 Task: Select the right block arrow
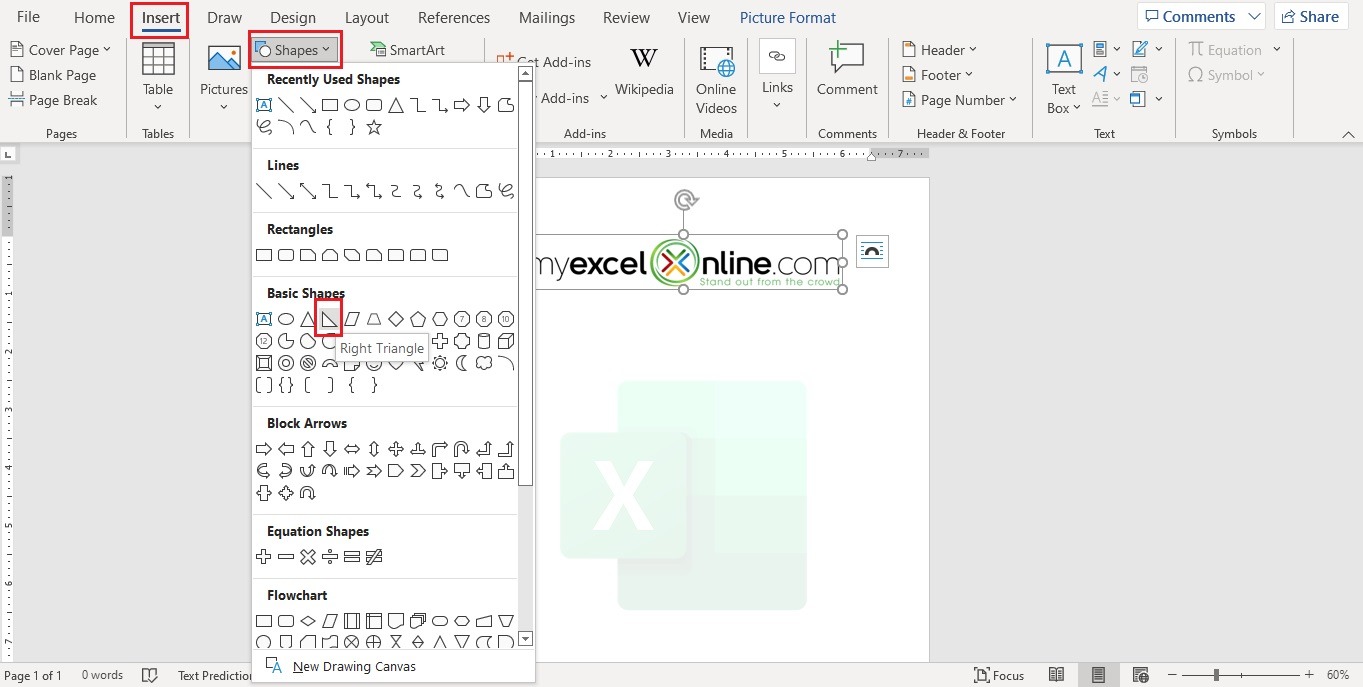coord(264,449)
